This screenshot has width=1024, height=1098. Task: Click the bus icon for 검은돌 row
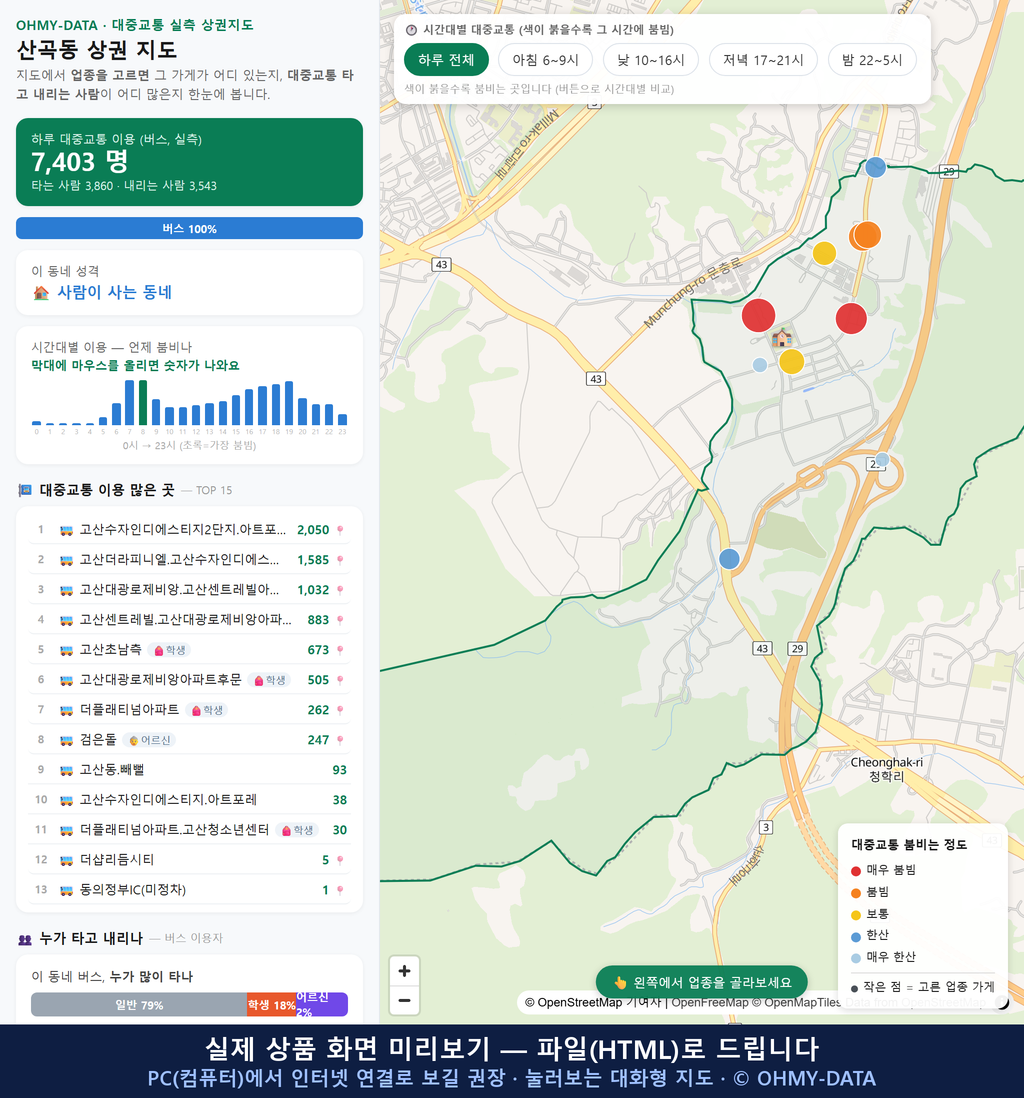67,740
